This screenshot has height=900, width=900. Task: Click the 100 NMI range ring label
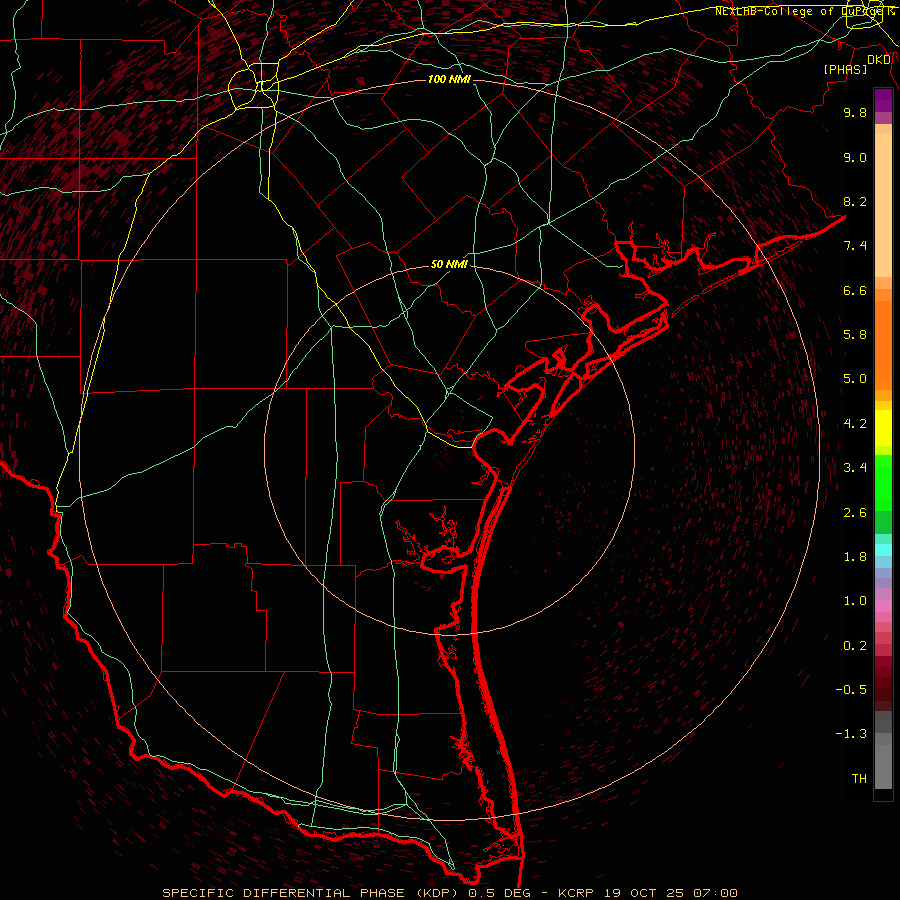pos(449,79)
